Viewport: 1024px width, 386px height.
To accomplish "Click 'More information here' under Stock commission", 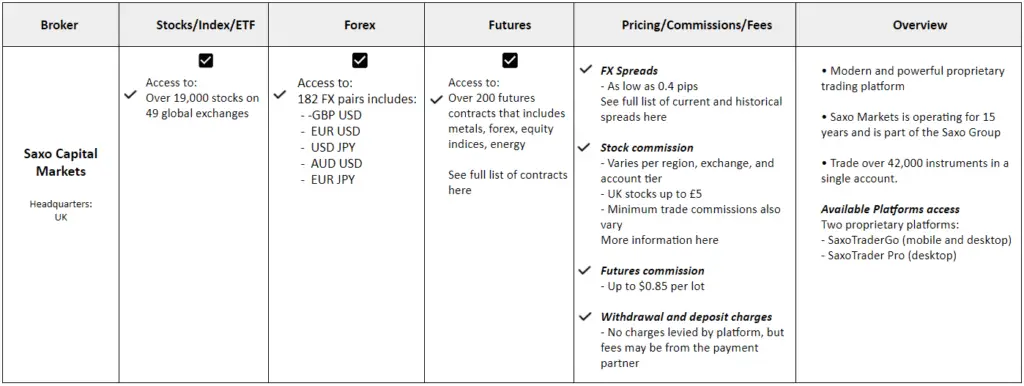I will click(x=659, y=240).
